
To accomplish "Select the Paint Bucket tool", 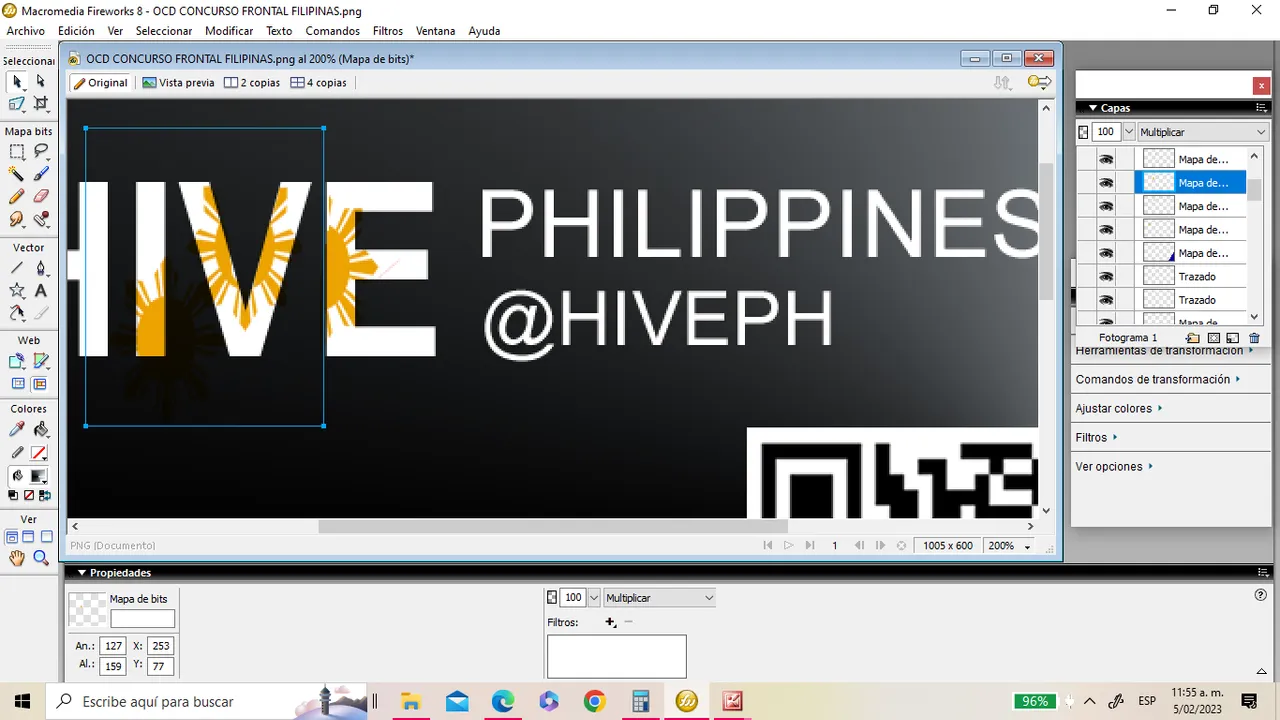I will (41, 429).
